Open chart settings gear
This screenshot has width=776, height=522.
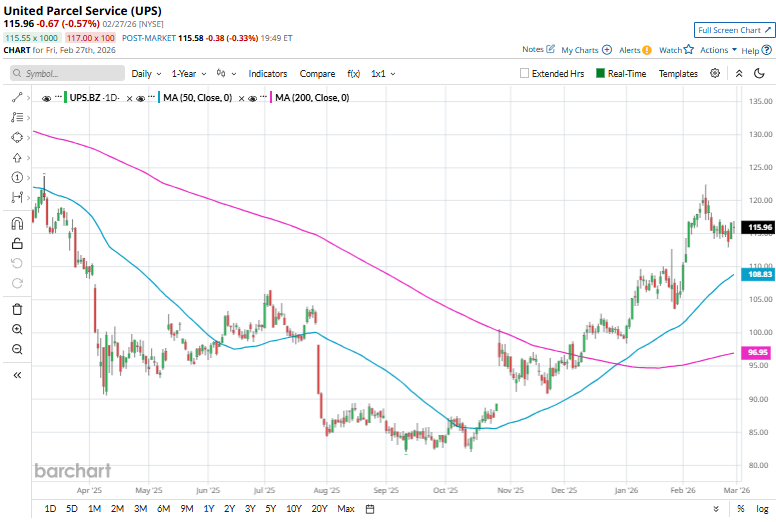click(x=715, y=73)
